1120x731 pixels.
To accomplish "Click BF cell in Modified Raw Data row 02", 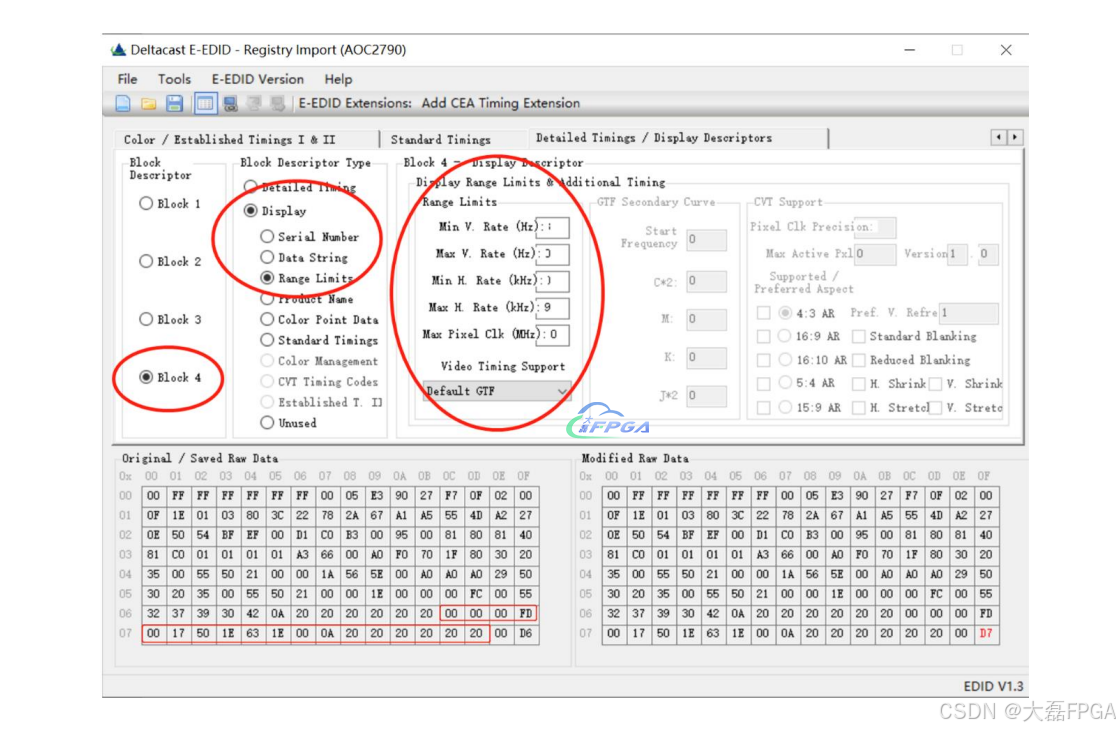I will [687, 534].
